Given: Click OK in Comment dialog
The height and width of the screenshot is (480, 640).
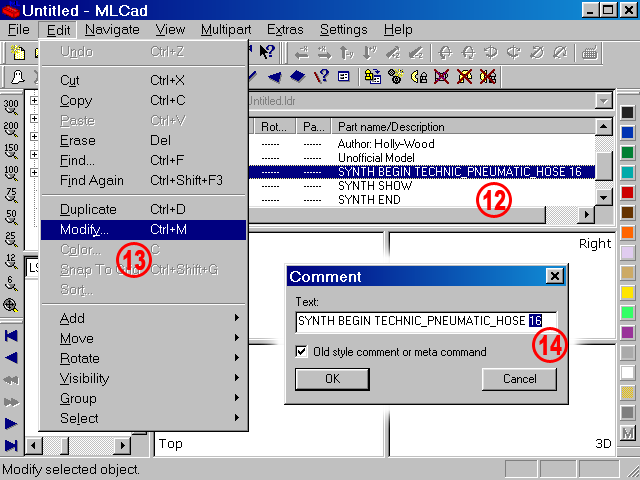Looking at the screenshot, I should (x=332, y=379).
